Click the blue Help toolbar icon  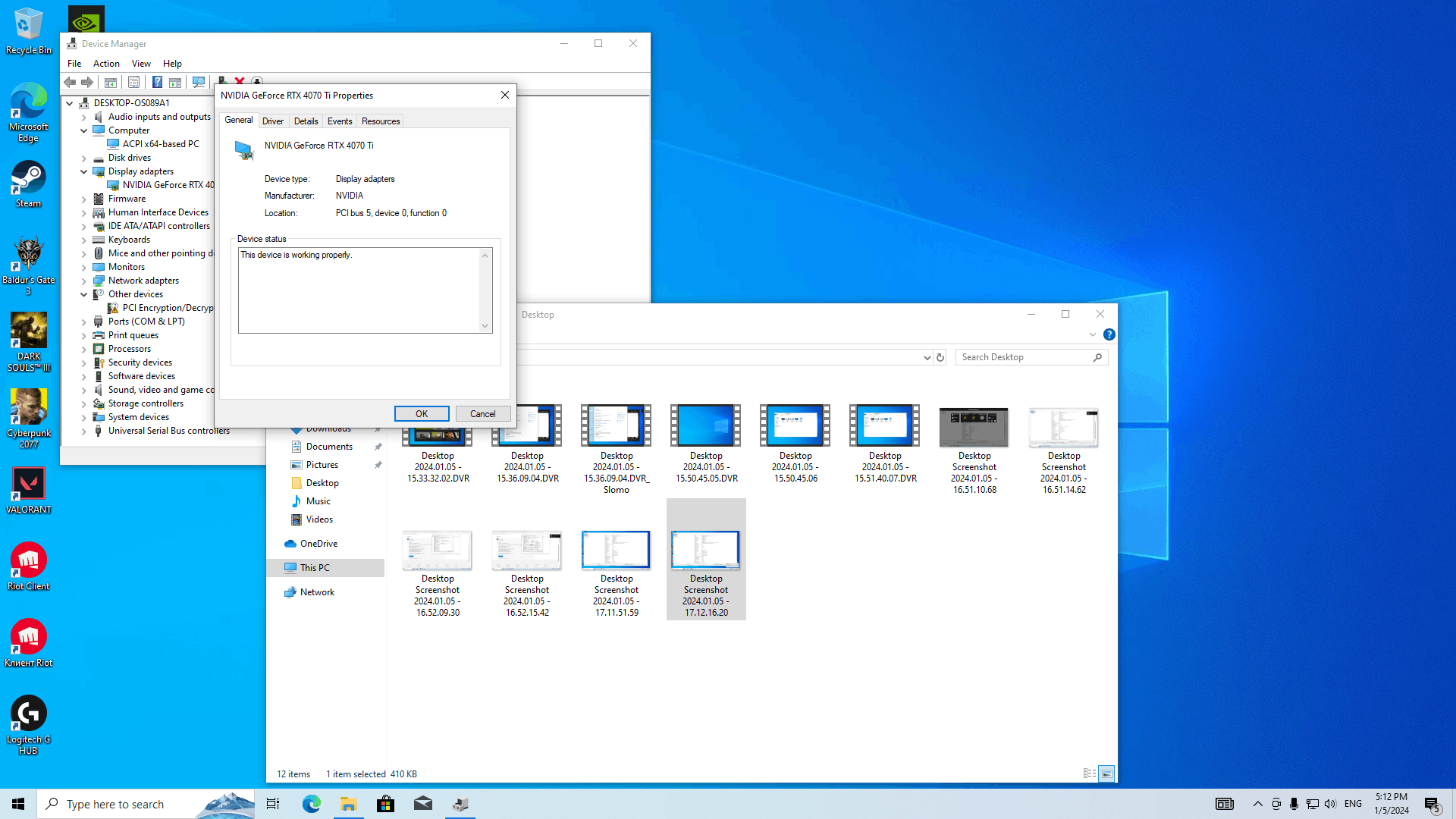coord(157,82)
